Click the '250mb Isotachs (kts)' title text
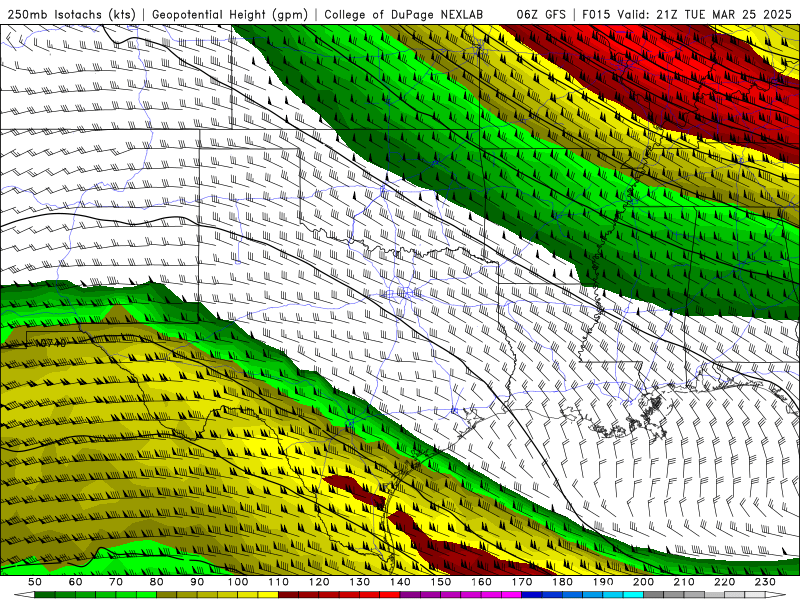The height and width of the screenshot is (600, 800). (71, 14)
